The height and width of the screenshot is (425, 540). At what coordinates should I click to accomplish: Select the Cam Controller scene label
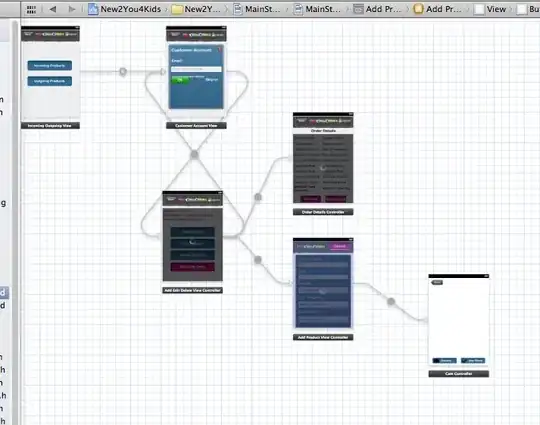(x=459, y=374)
